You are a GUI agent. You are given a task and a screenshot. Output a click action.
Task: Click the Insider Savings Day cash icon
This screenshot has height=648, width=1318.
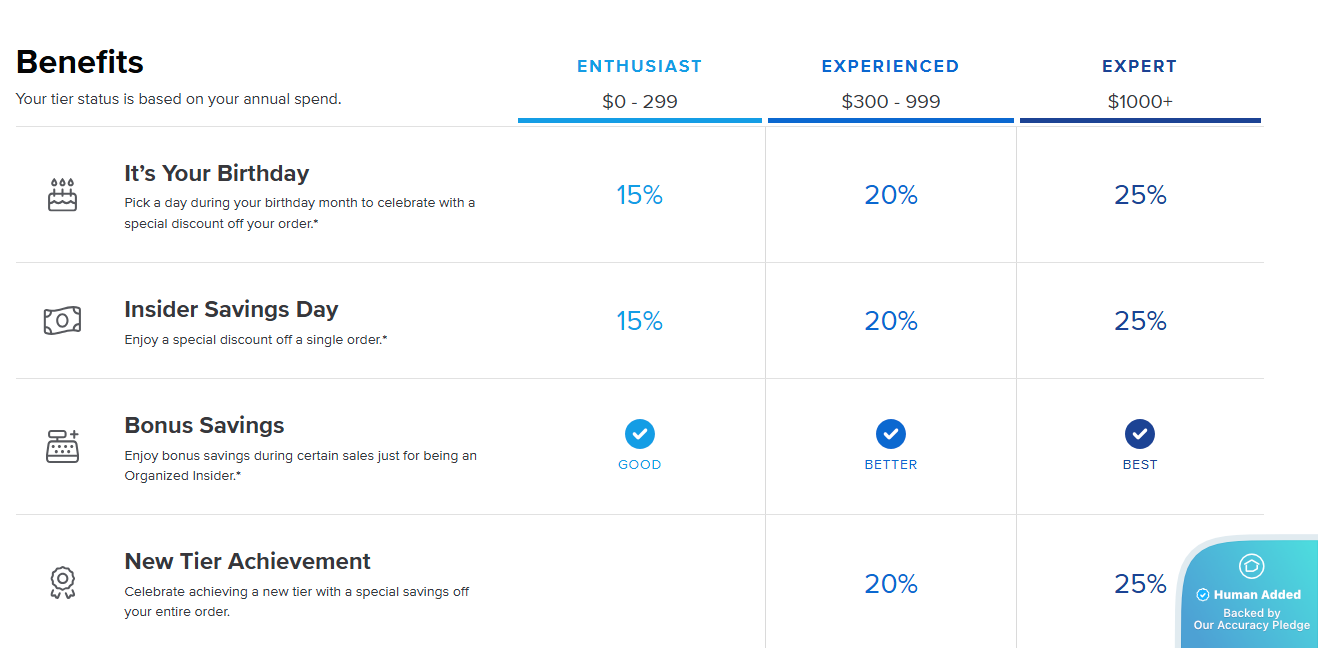[x=62, y=321]
